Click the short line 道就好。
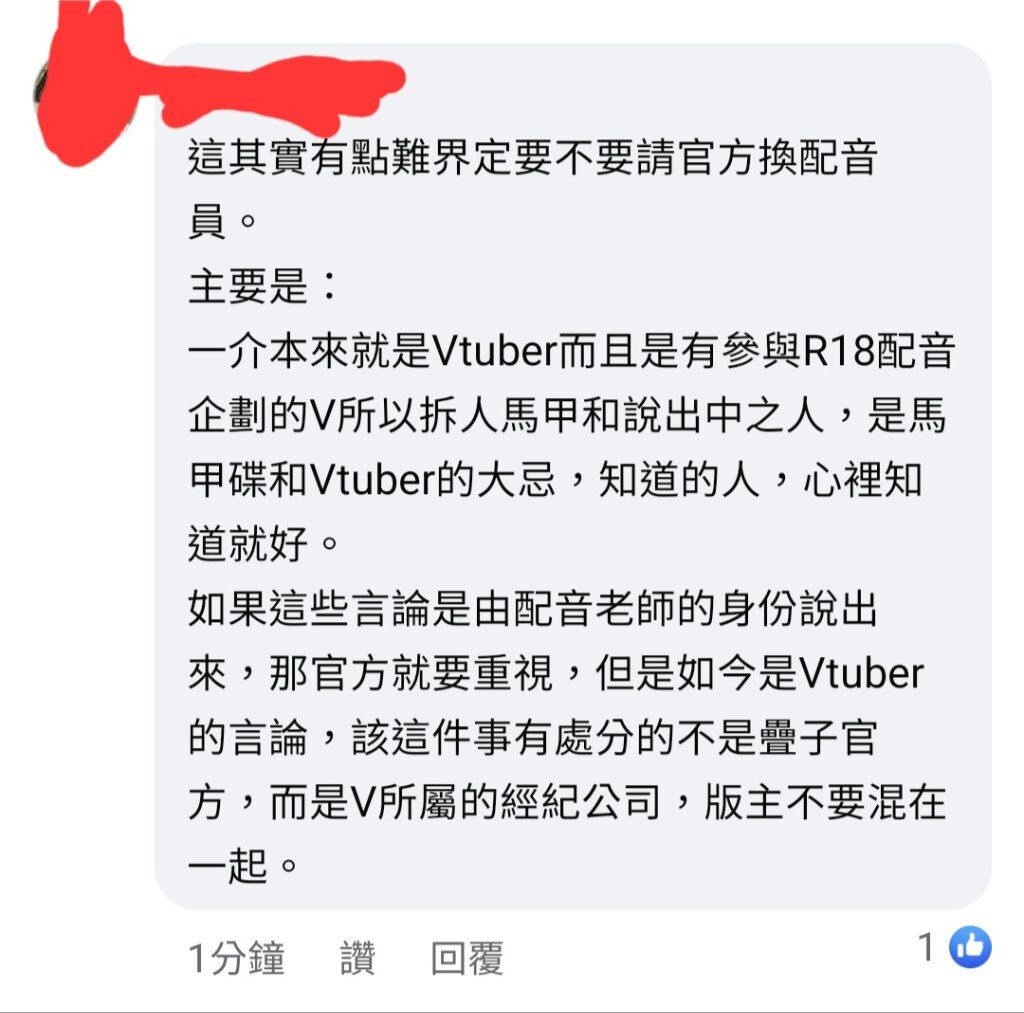The image size is (1024, 1013). click(263, 543)
